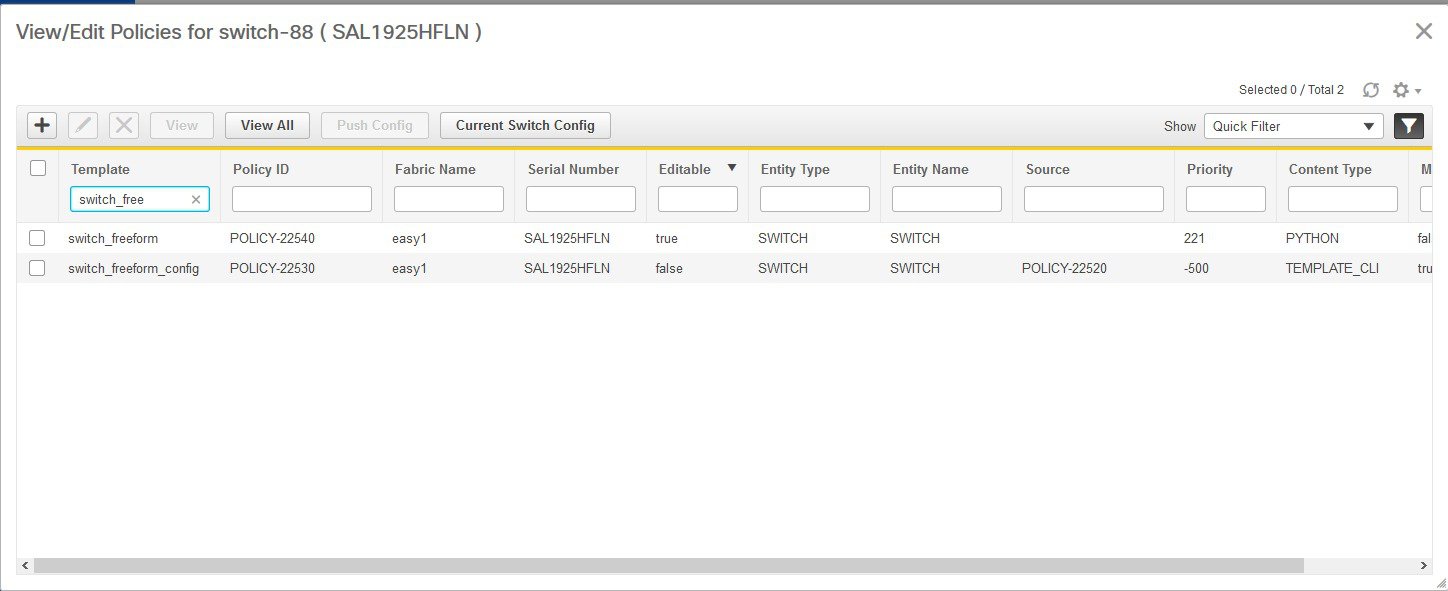Check the switch_freeform_config row checkbox
The width and height of the screenshot is (1448, 591).
point(37,268)
